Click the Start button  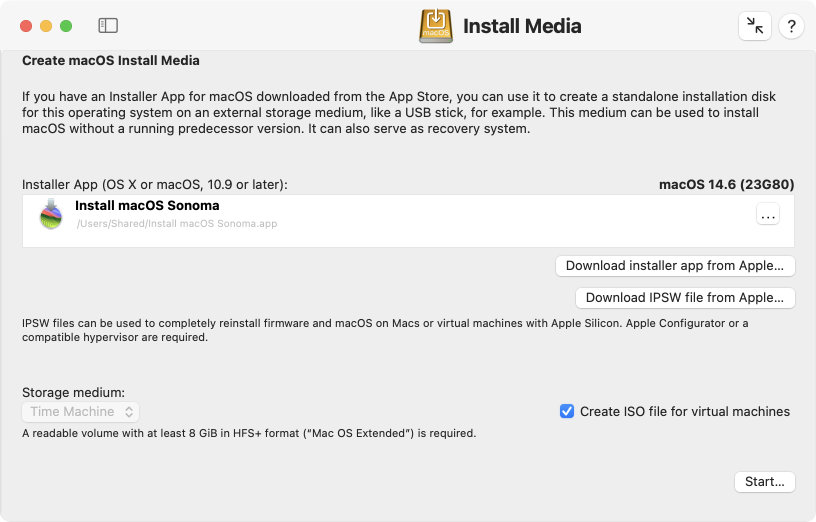(x=764, y=481)
